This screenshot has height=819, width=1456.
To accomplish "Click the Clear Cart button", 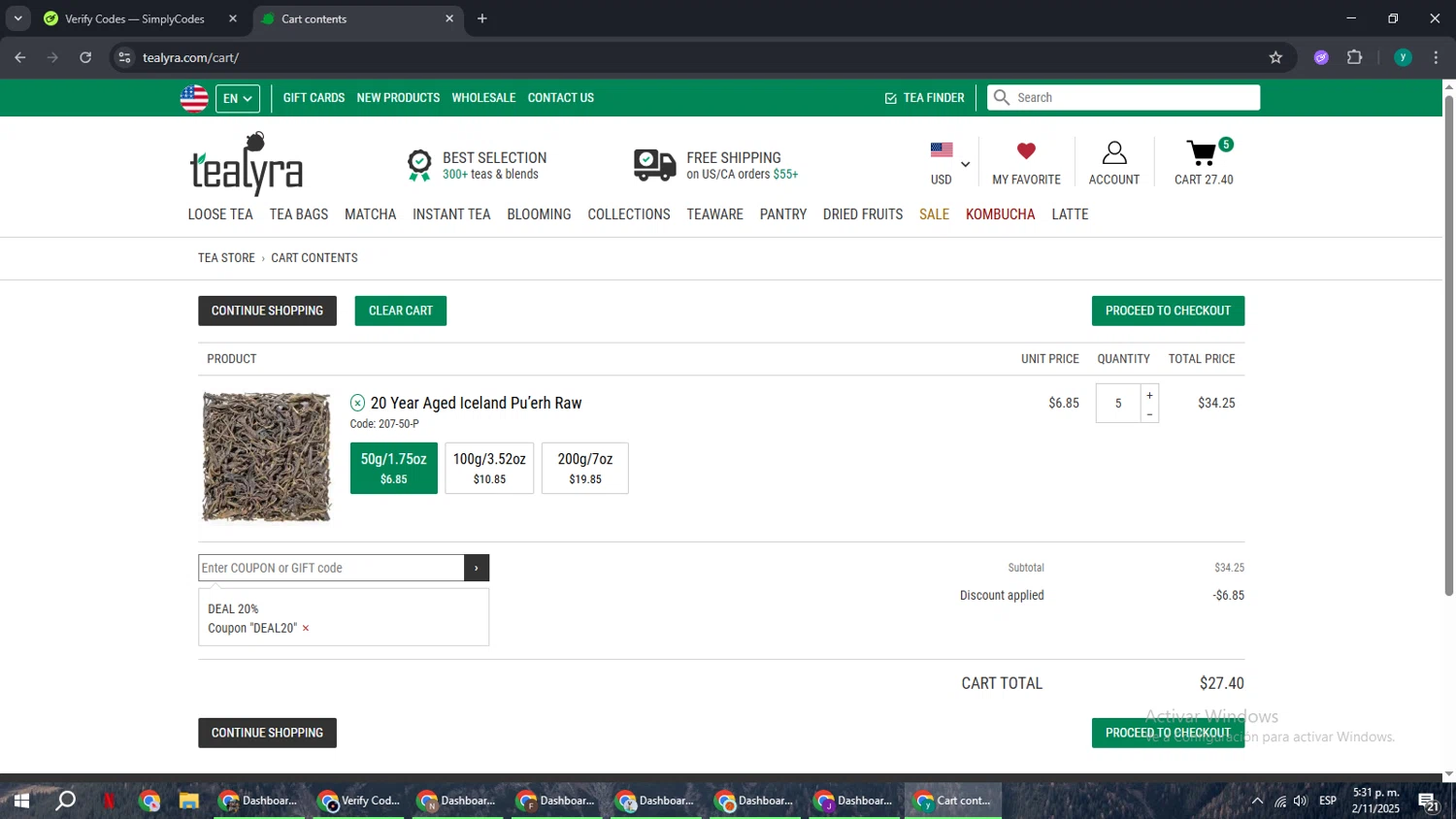I will 401,311.
